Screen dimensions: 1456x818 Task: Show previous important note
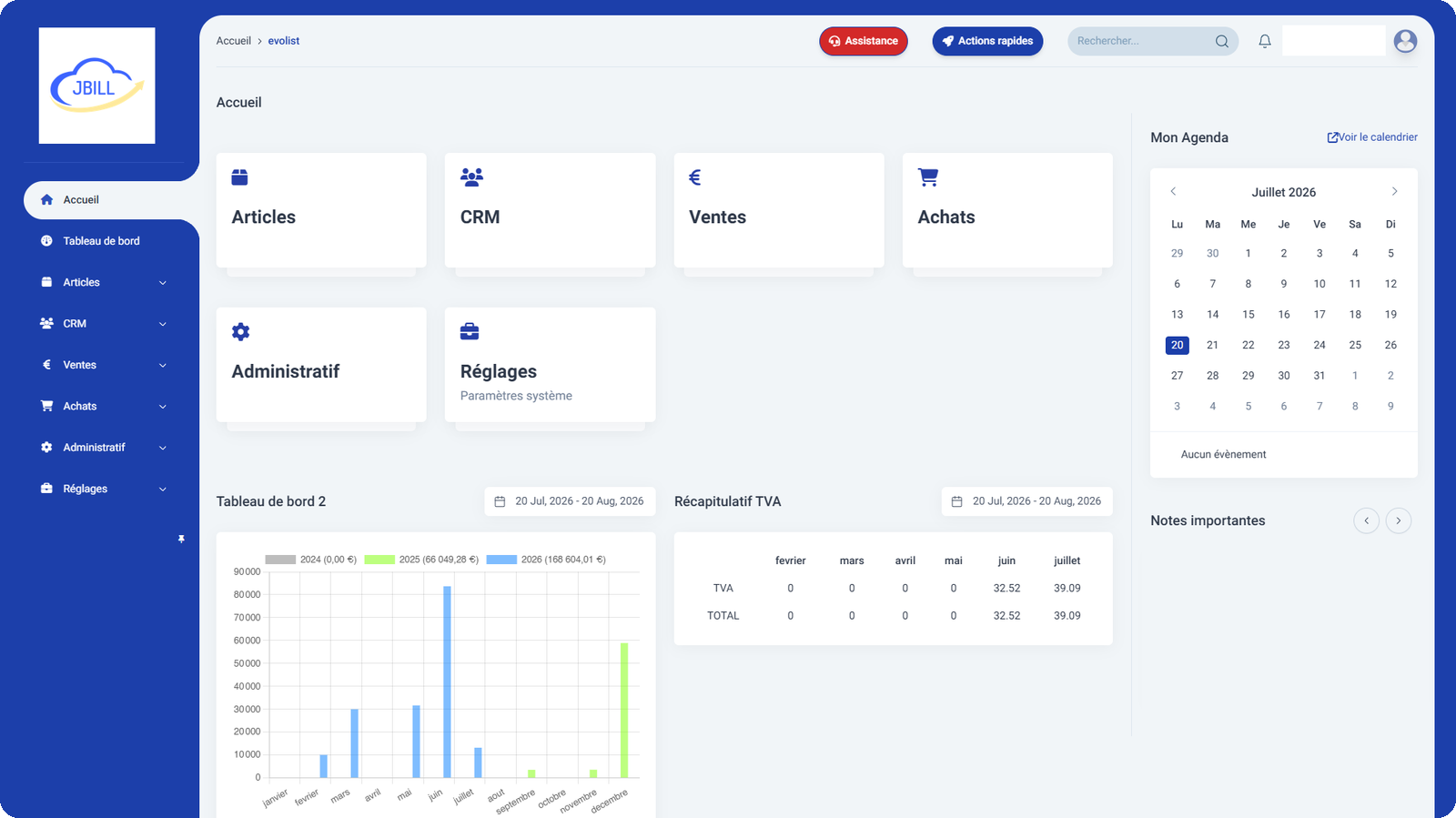(x=1366, y=520)
